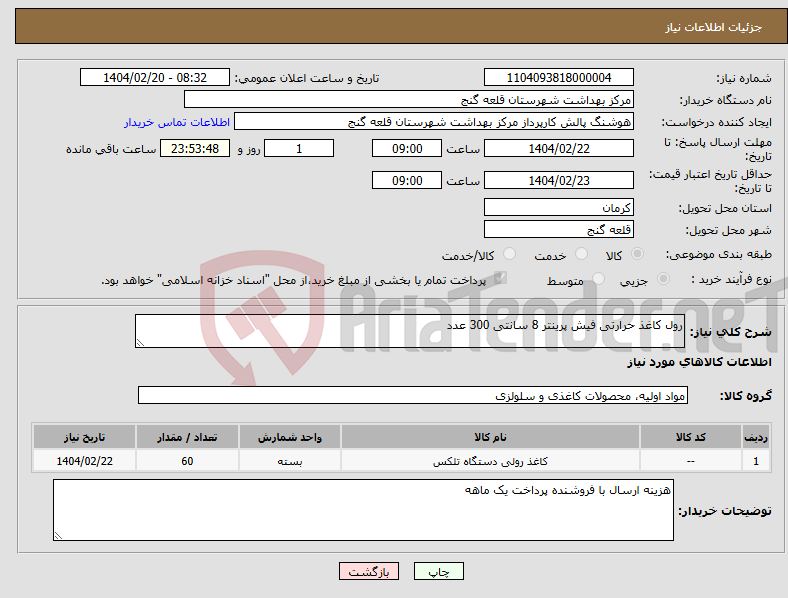Click the تاریخ نیاز column header
Image resolution: width=788 pixels, height=598 pixels.
84,437
